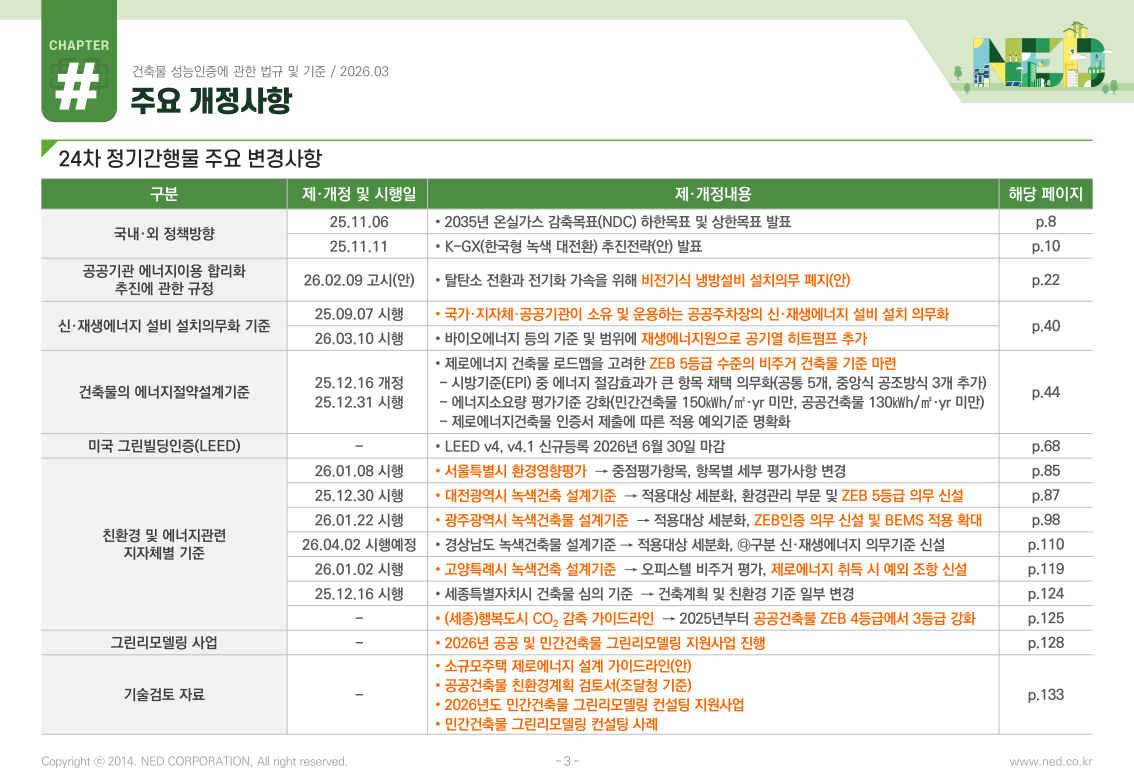The image size is (1134, 773).
Task: Select the 주요 개정사항 page title
Action: click(x=210, y=100)
